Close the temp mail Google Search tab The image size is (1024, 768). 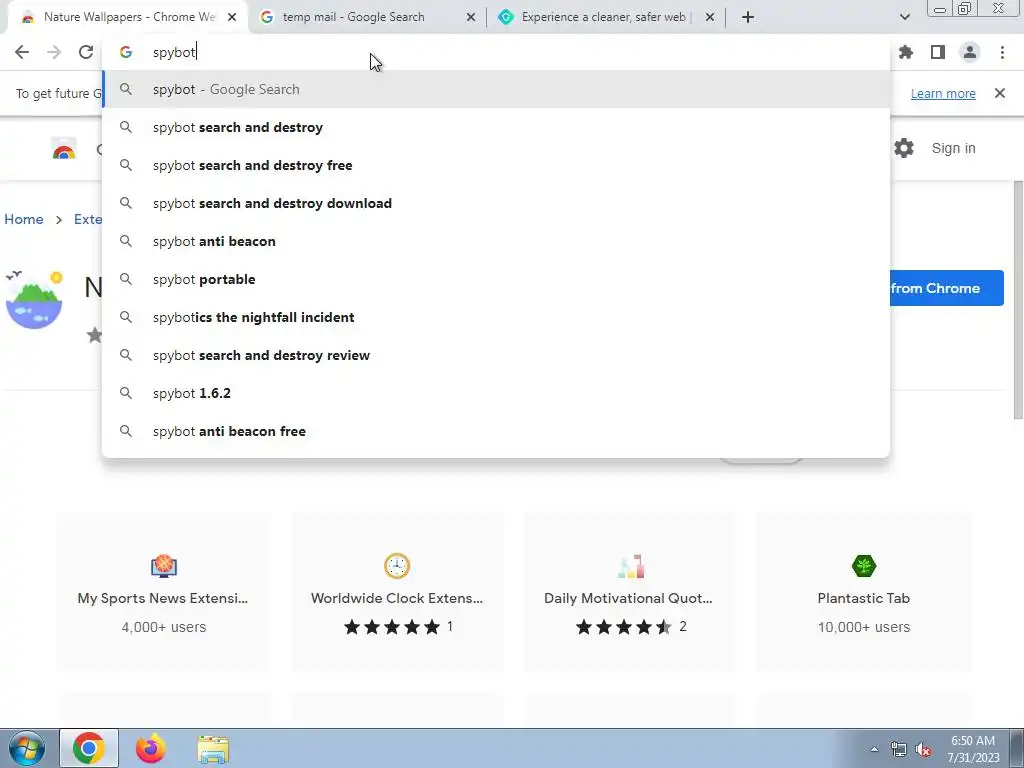tap(471, 17)
